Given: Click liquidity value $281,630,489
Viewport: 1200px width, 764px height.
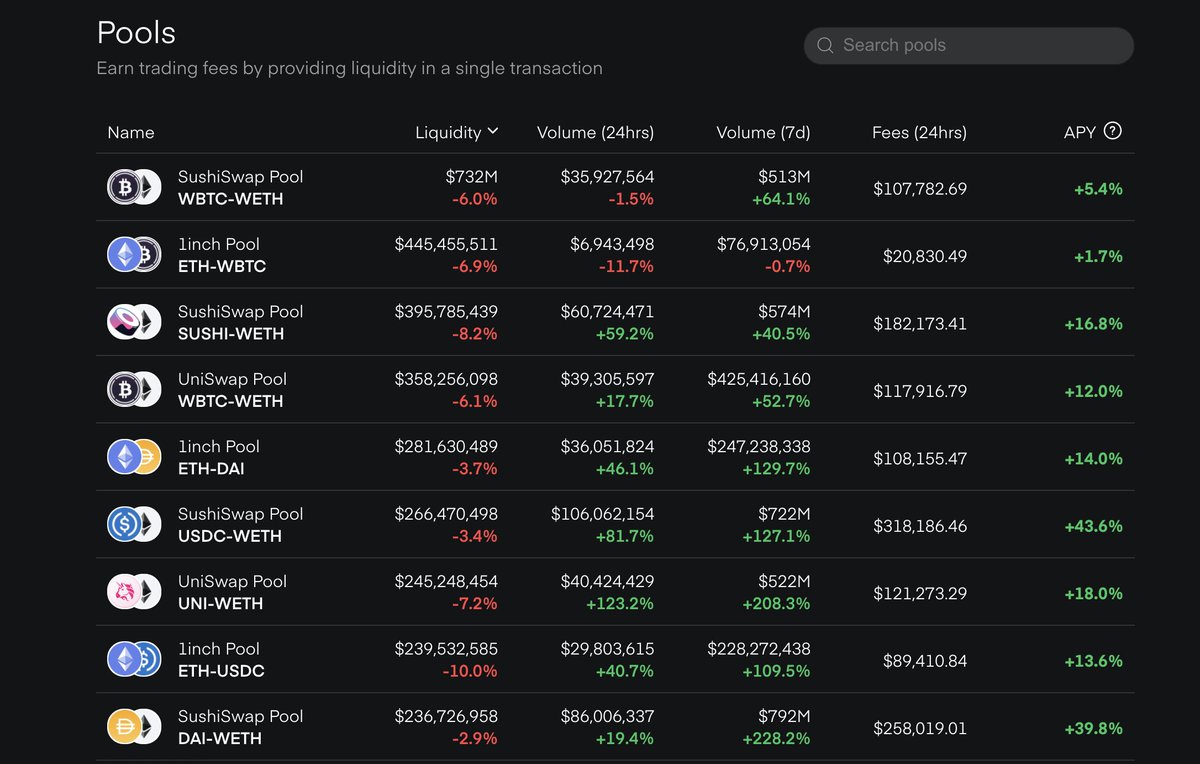Looking at the screenshot, I should tap(446, 447).
